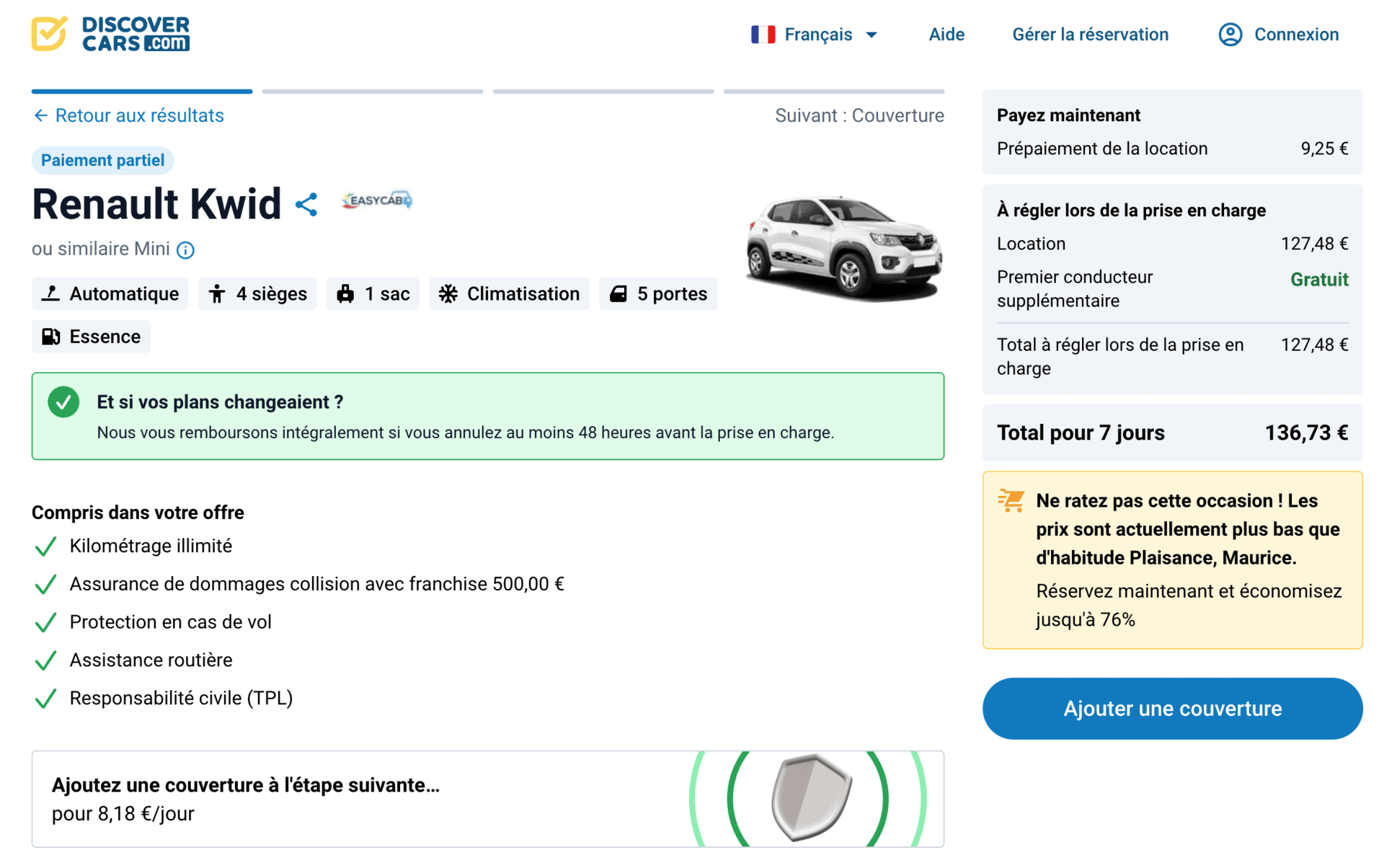The image size is (1384, 868).
Task: Open the share options for Renault Kwid
Action: pyautogui.click(x=306, y=204)
